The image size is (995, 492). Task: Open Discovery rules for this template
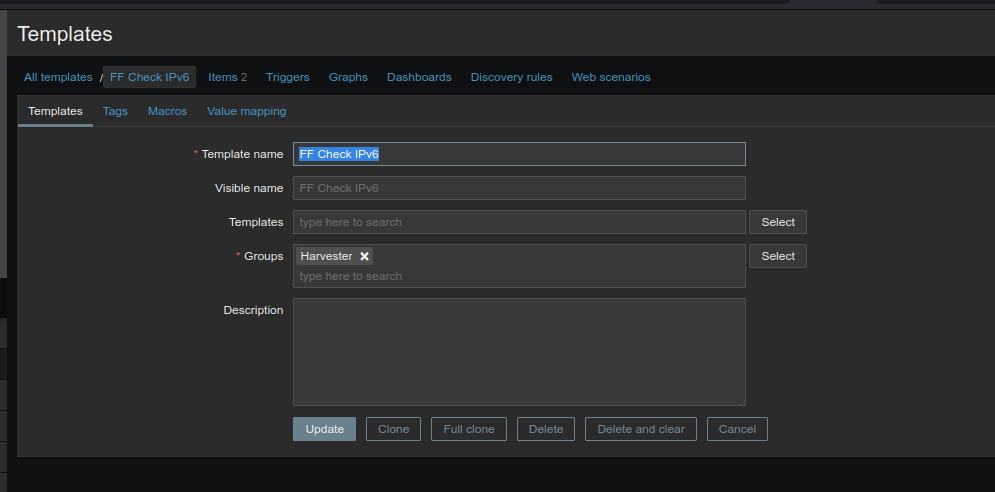[511, 77]
